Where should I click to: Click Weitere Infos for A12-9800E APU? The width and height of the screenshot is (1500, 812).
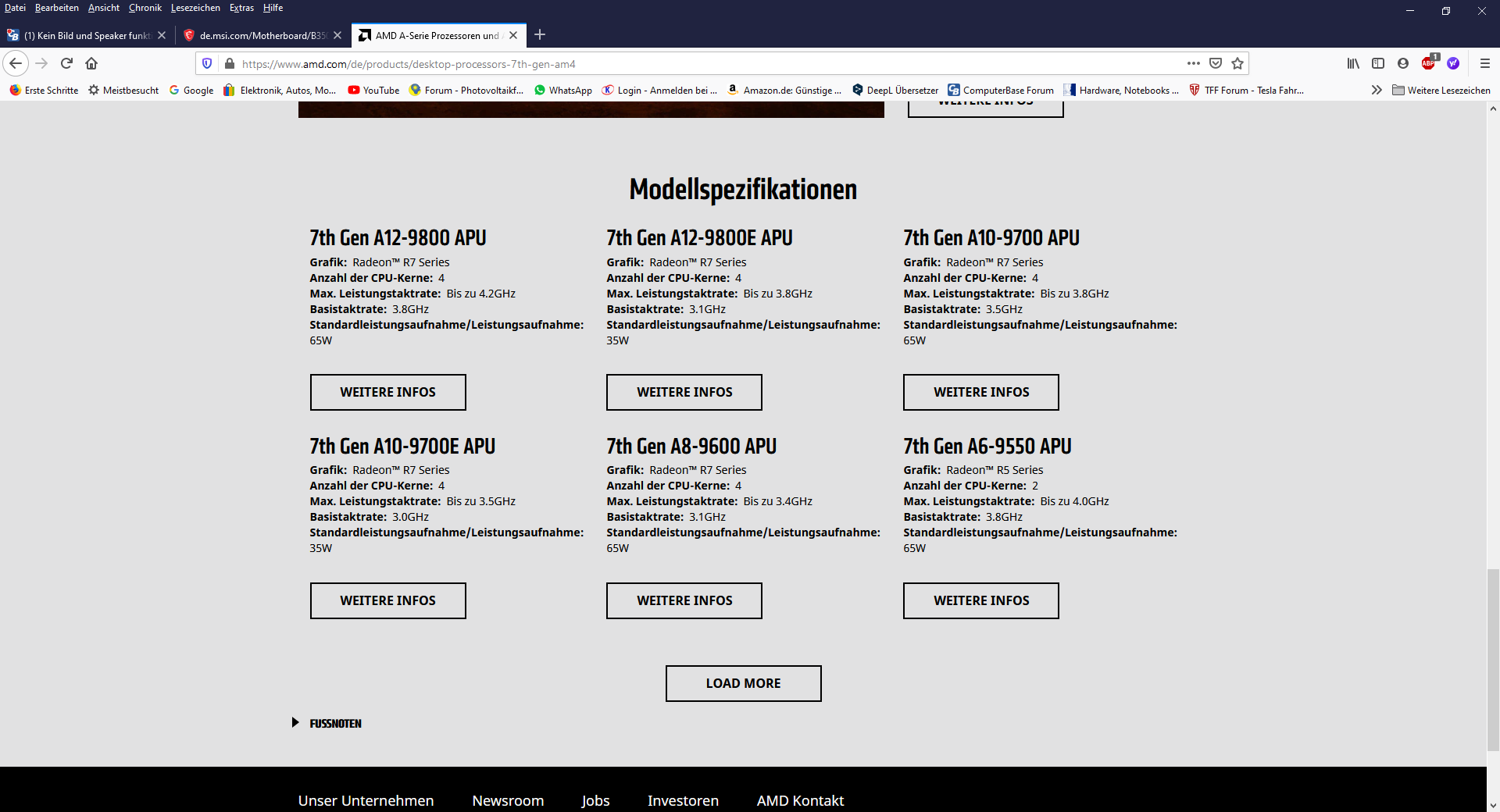(x=684, y=392)
